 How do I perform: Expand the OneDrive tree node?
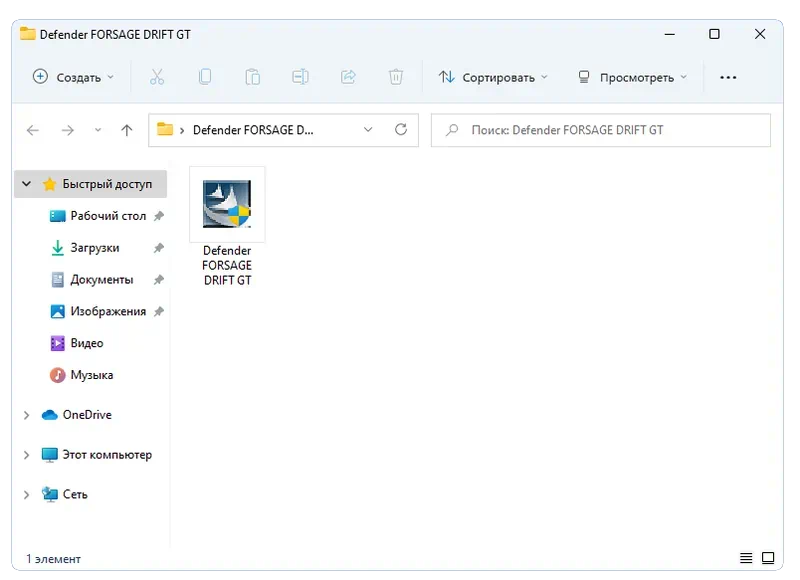click(x=27, y=415)
